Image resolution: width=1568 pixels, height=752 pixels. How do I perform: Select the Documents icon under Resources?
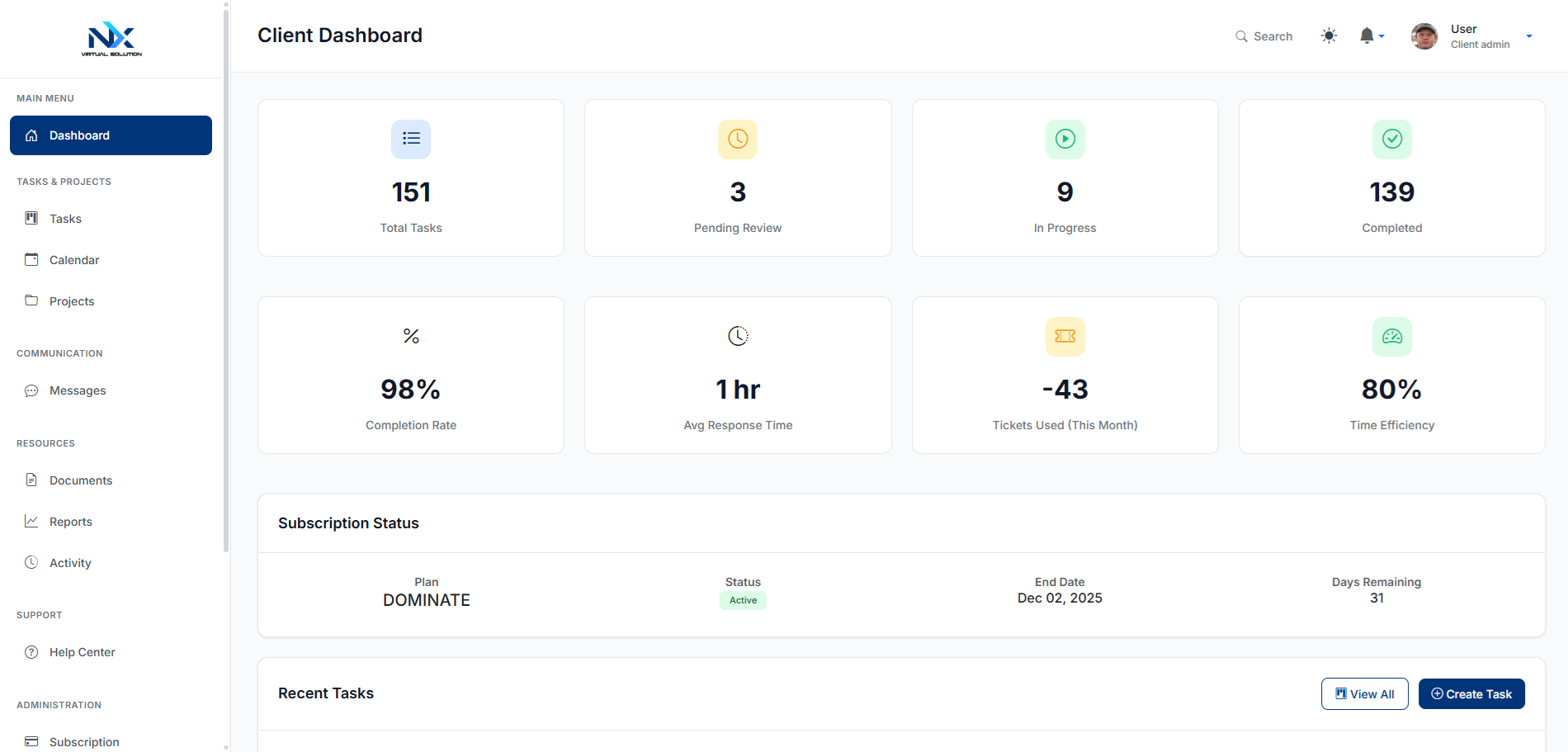tap(31, 480)
